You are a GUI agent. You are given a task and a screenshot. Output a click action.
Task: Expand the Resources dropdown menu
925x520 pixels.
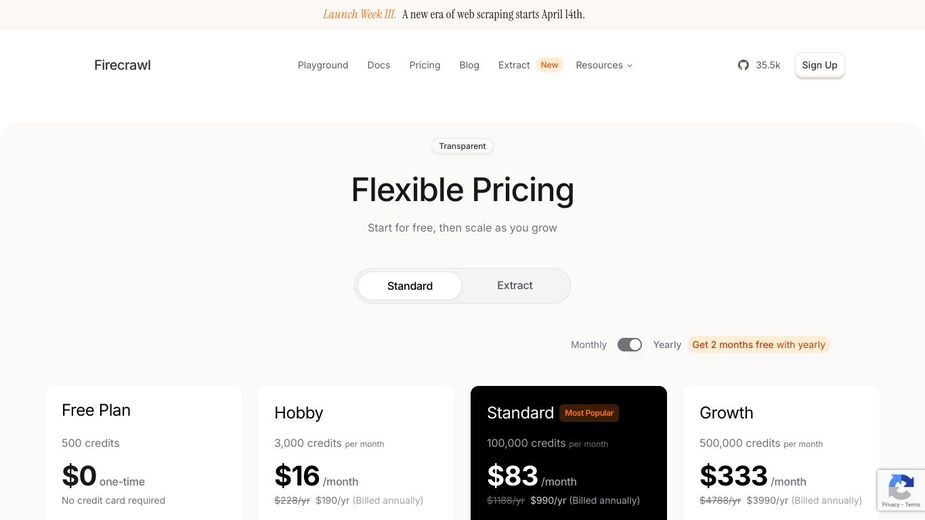[604, 65]
